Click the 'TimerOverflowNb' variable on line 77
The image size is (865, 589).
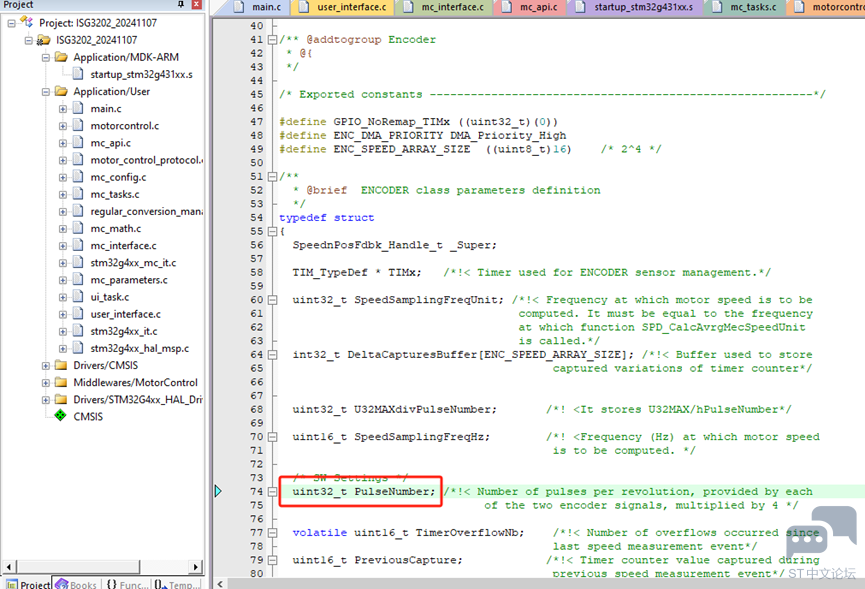click(x=469, y=533)
